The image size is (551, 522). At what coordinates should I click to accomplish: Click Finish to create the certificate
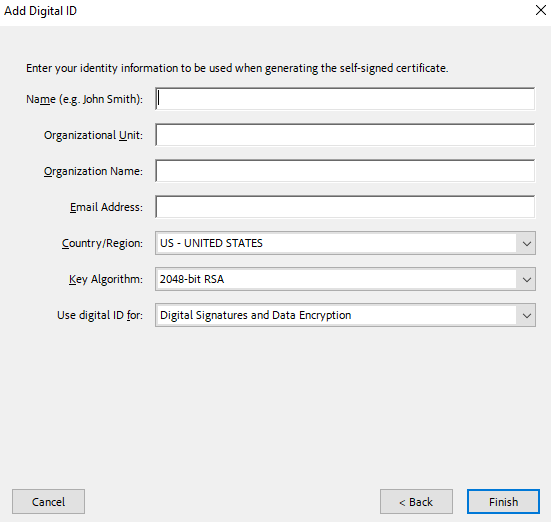click(503, 502)
